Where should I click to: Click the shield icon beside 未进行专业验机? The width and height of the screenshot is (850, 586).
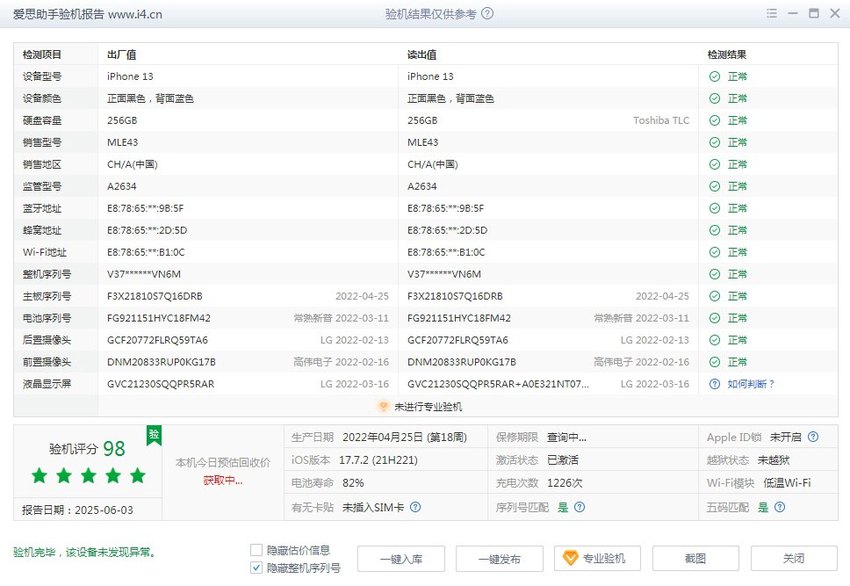pos(383,406)
